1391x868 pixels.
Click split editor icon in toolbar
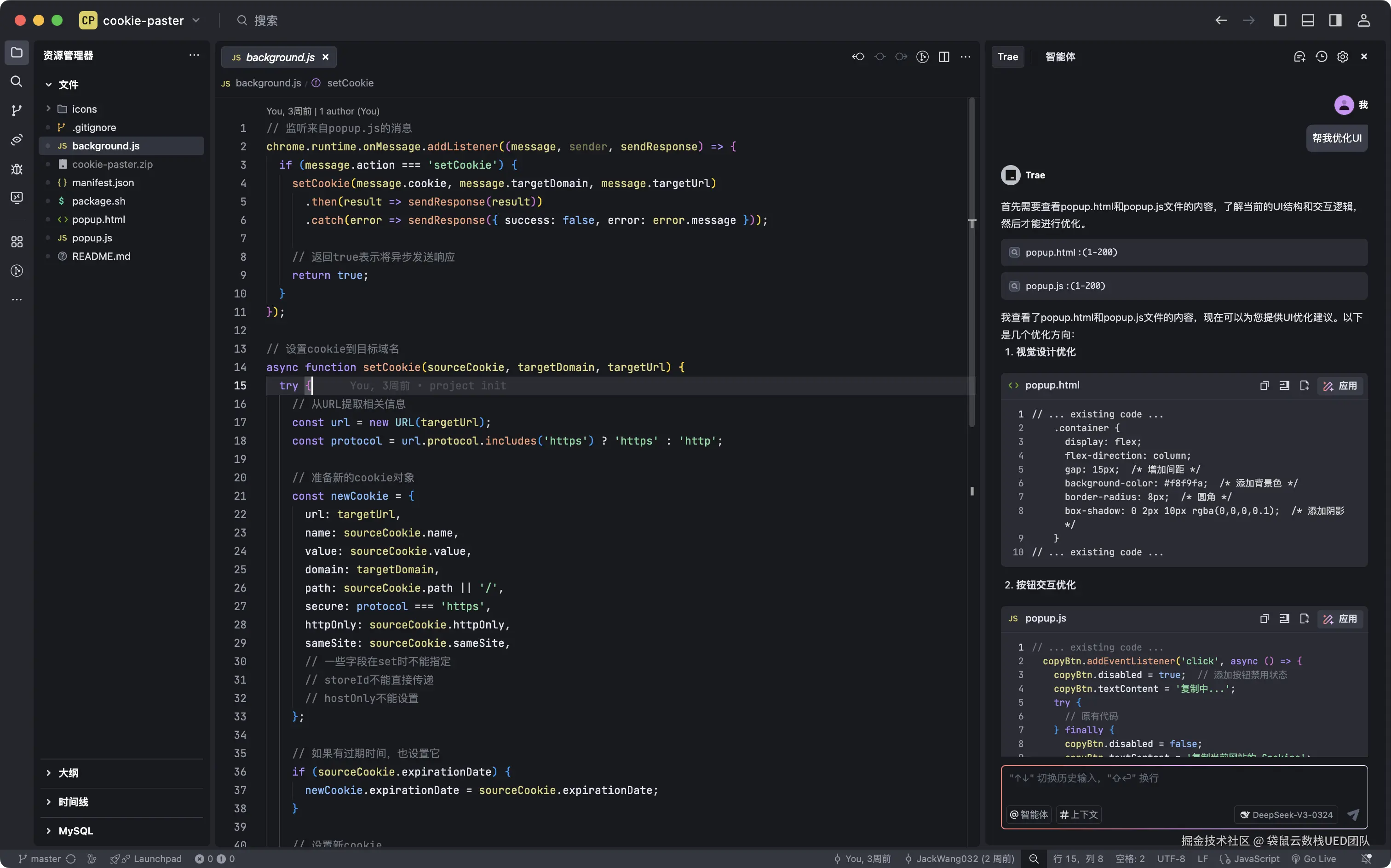point(943,57)
